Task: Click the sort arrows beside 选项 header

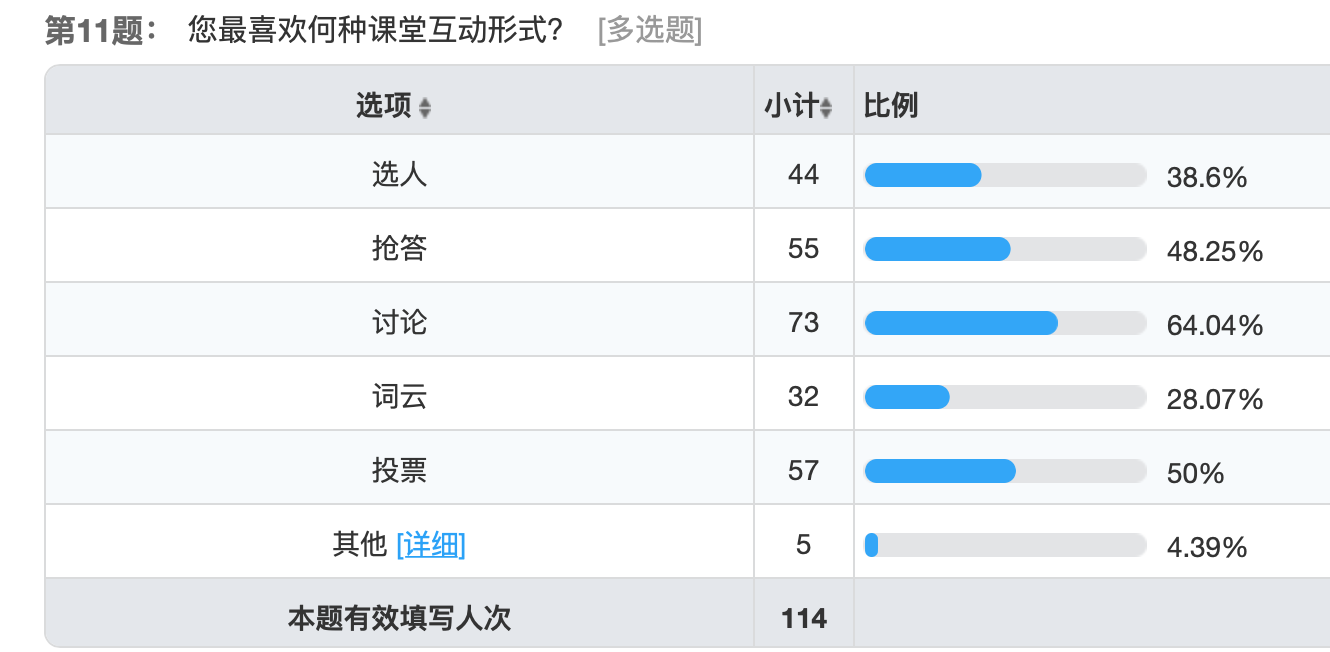Action: 425,108
